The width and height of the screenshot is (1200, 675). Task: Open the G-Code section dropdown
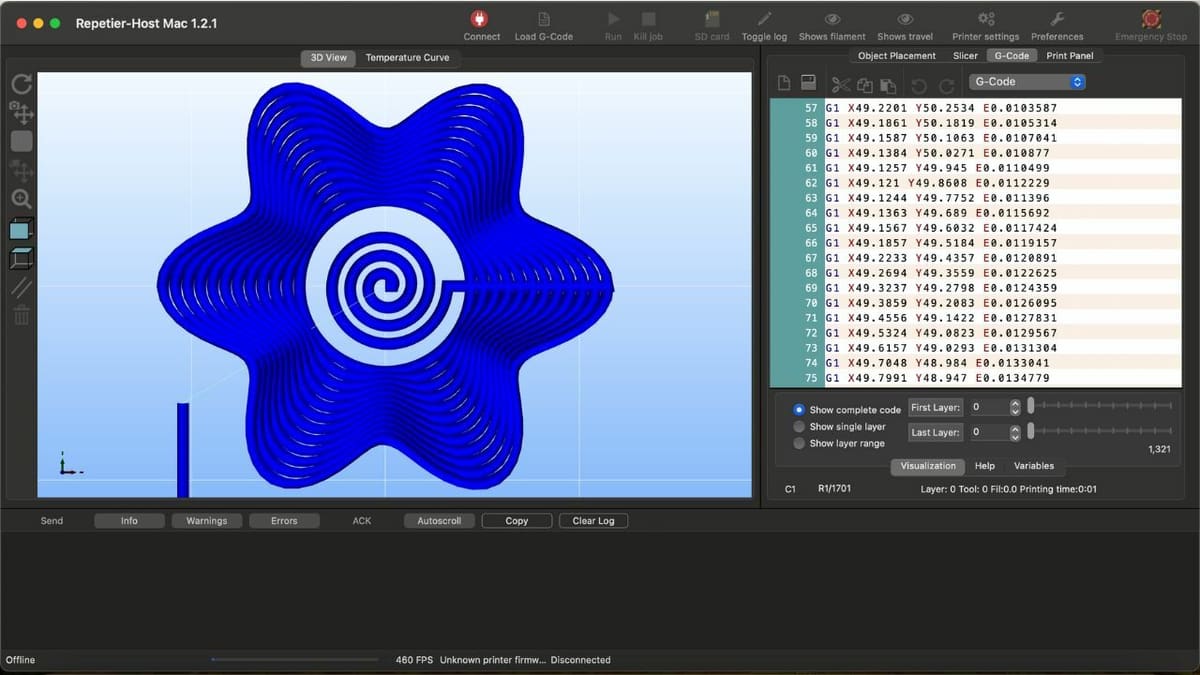(1027, 82)
